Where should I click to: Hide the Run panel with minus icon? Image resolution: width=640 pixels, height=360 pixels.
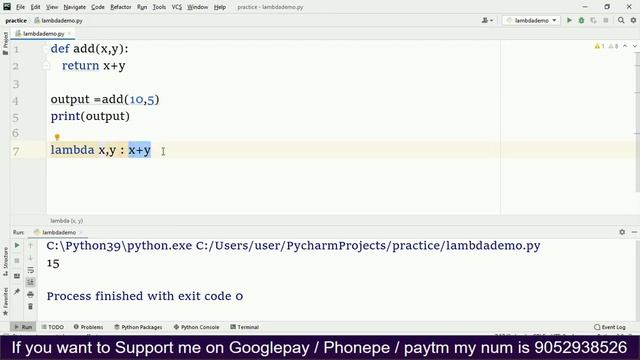tap(634, 232)
